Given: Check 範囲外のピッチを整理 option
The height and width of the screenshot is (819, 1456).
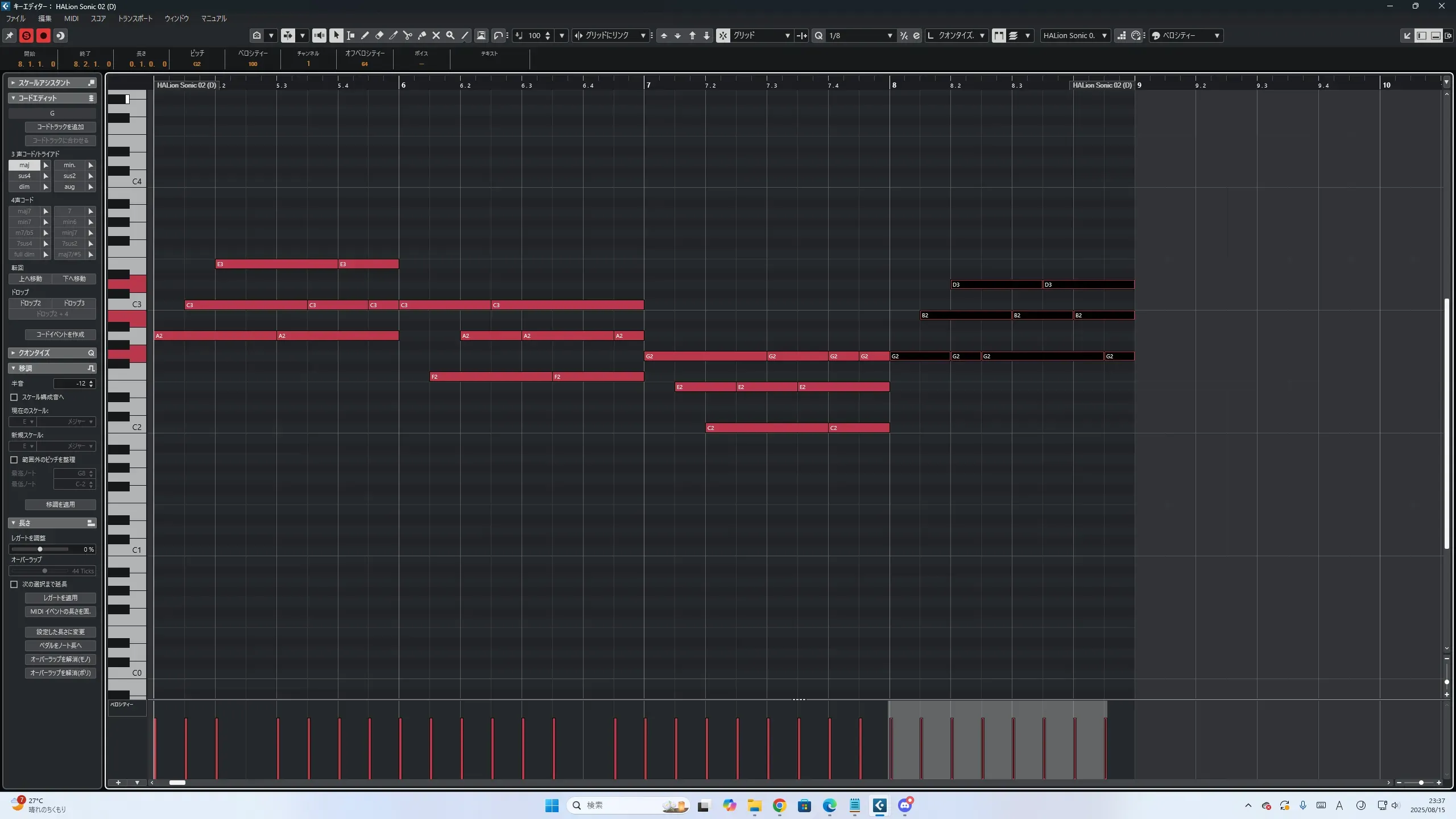Looking at the screenshot, I should pos(14,460).
